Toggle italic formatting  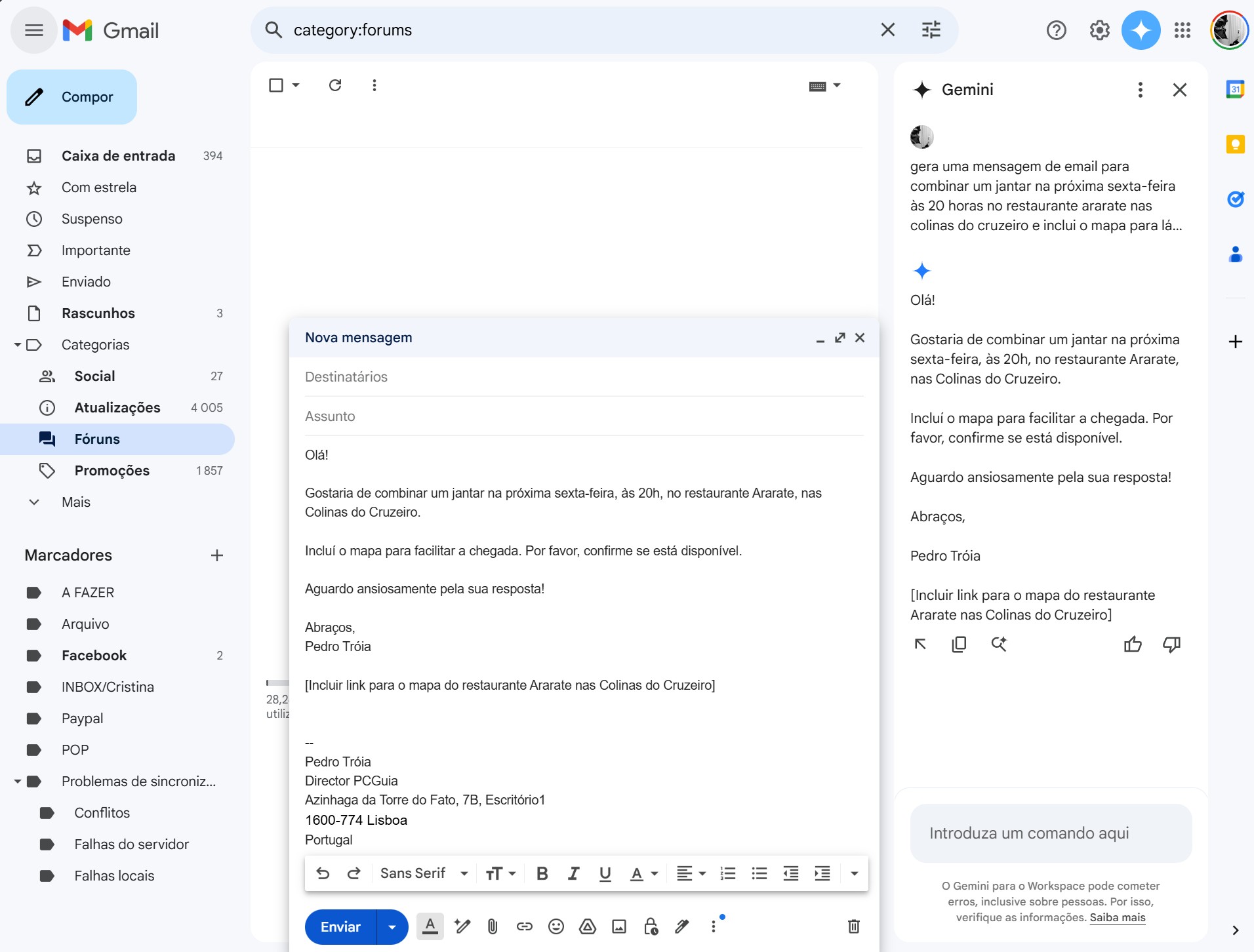click(x=573, y=873)
